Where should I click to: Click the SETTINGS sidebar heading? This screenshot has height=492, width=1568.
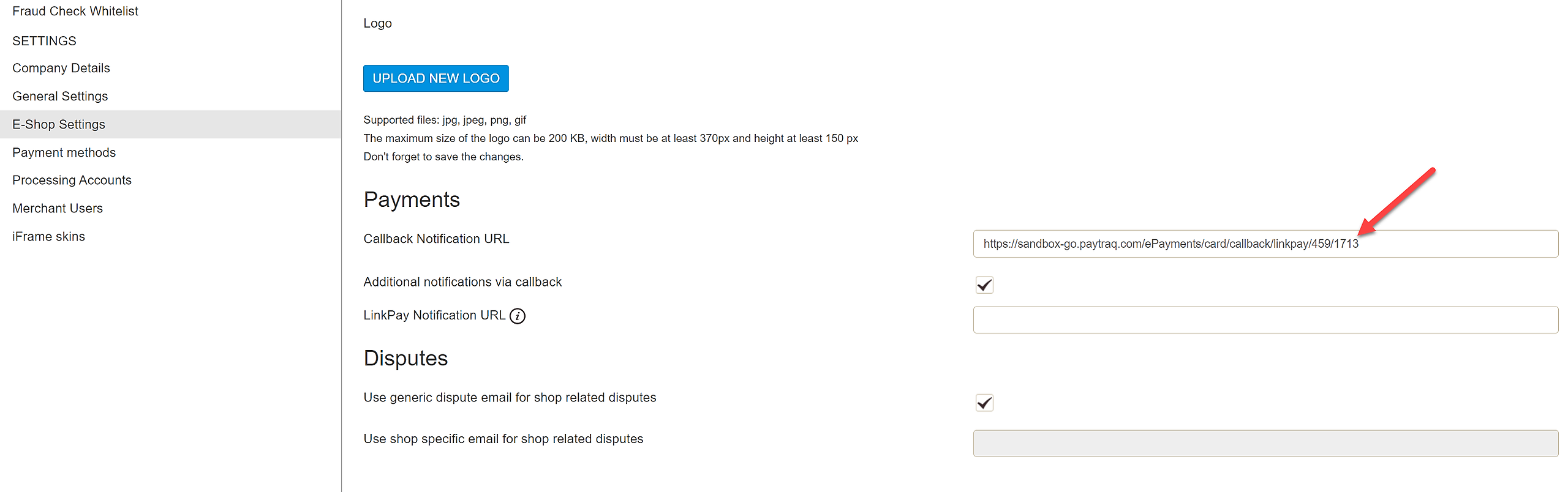[x=44, y=41]
